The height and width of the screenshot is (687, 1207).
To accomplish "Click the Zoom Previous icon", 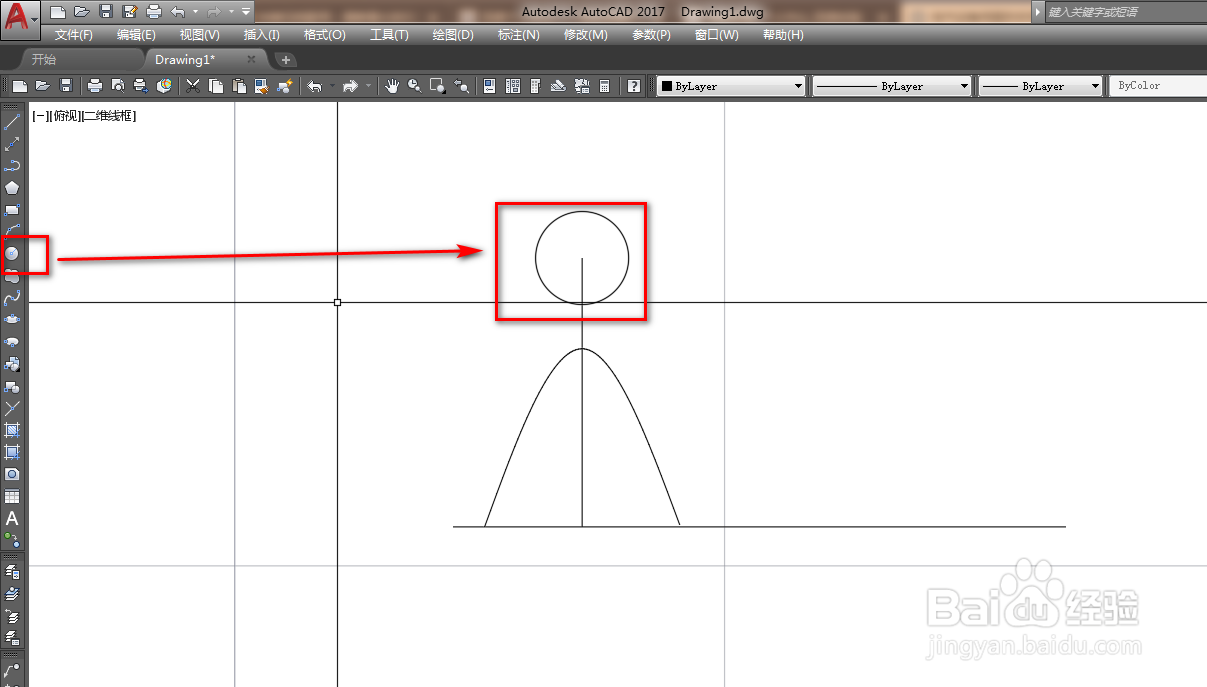I will (462, 86).
